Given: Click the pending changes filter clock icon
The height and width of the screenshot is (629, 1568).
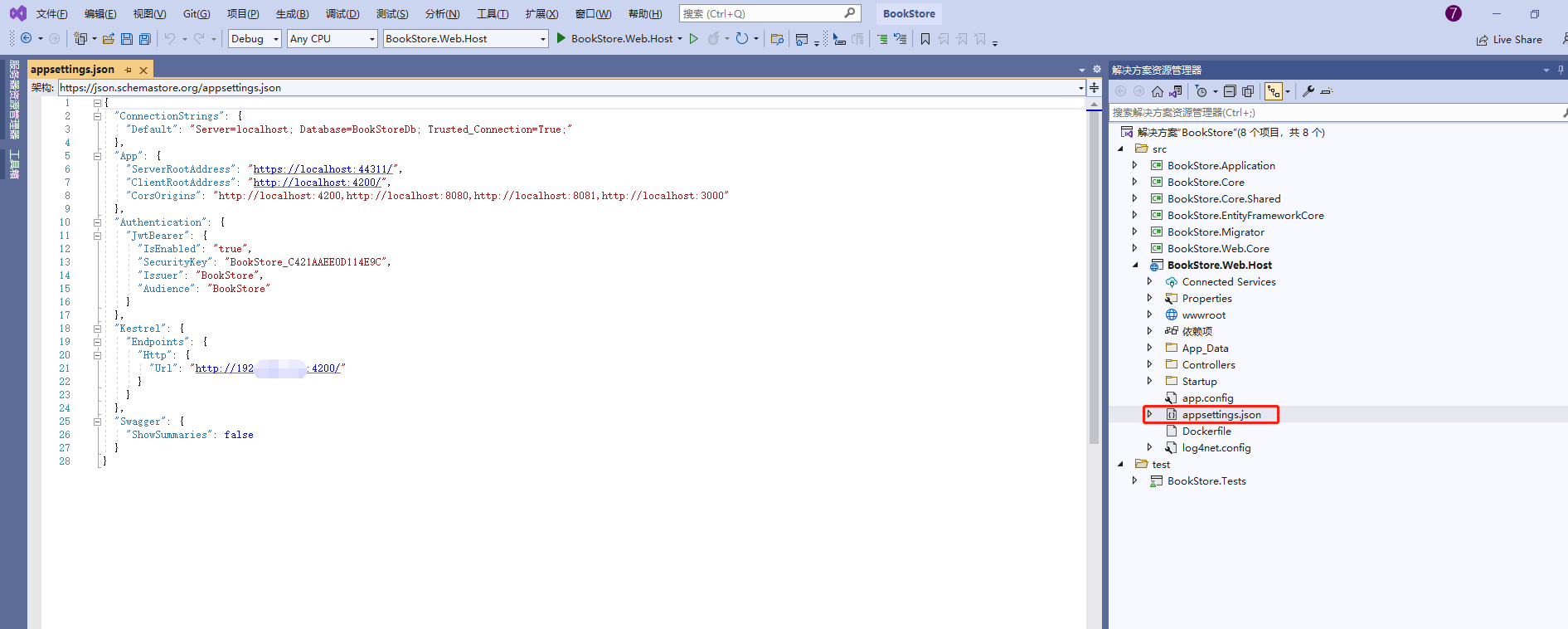Looking at the screenshot, I should coord(1201,91).
